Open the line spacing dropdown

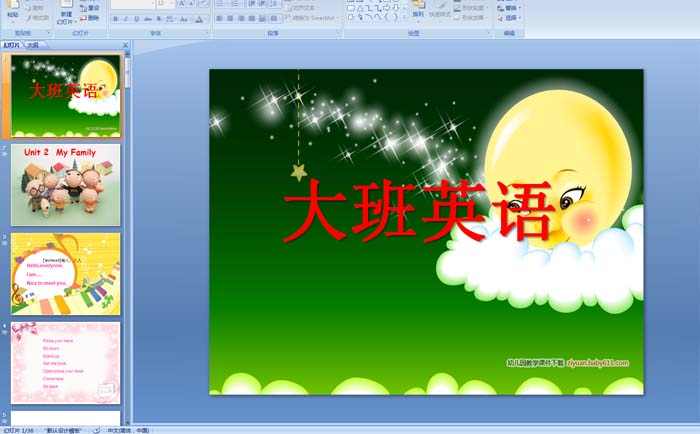point(275,4)
